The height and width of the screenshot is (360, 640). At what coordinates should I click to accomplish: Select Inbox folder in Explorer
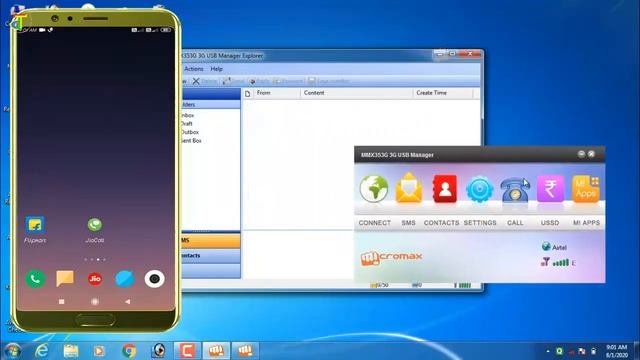[x=187, y=116]
